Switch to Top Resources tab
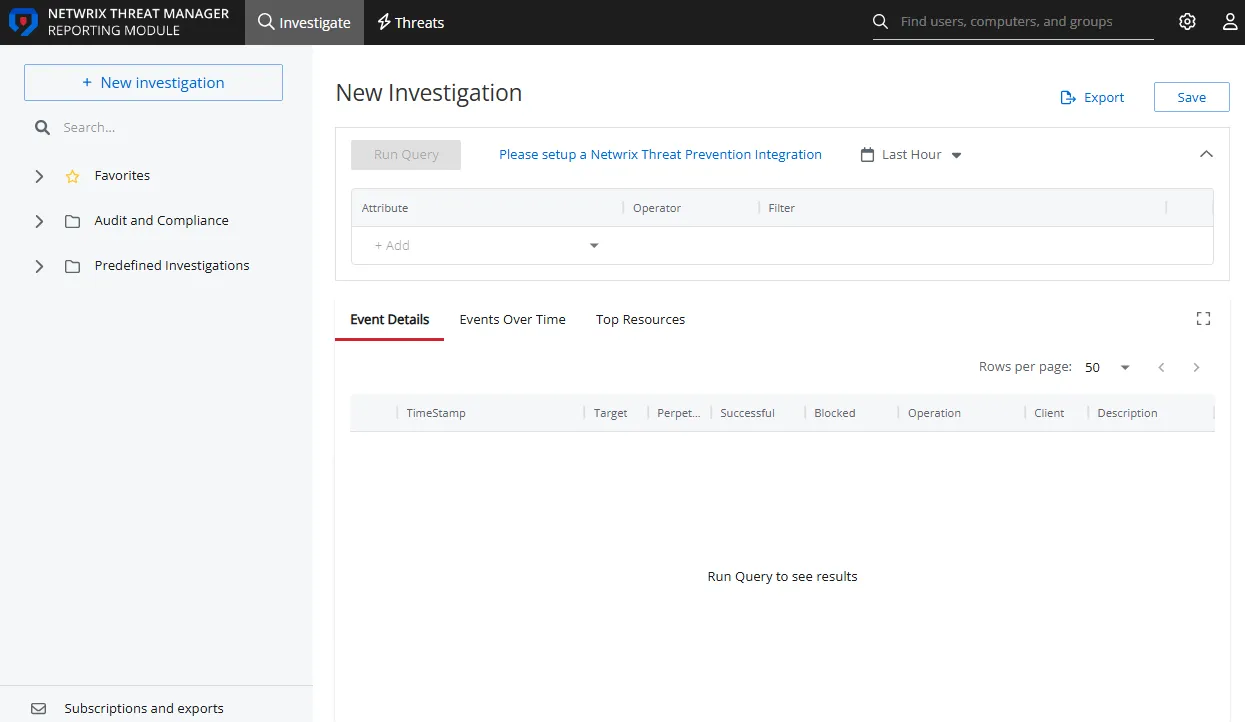The width and height of the screenshot is (1245, 722). coord(641,320)
